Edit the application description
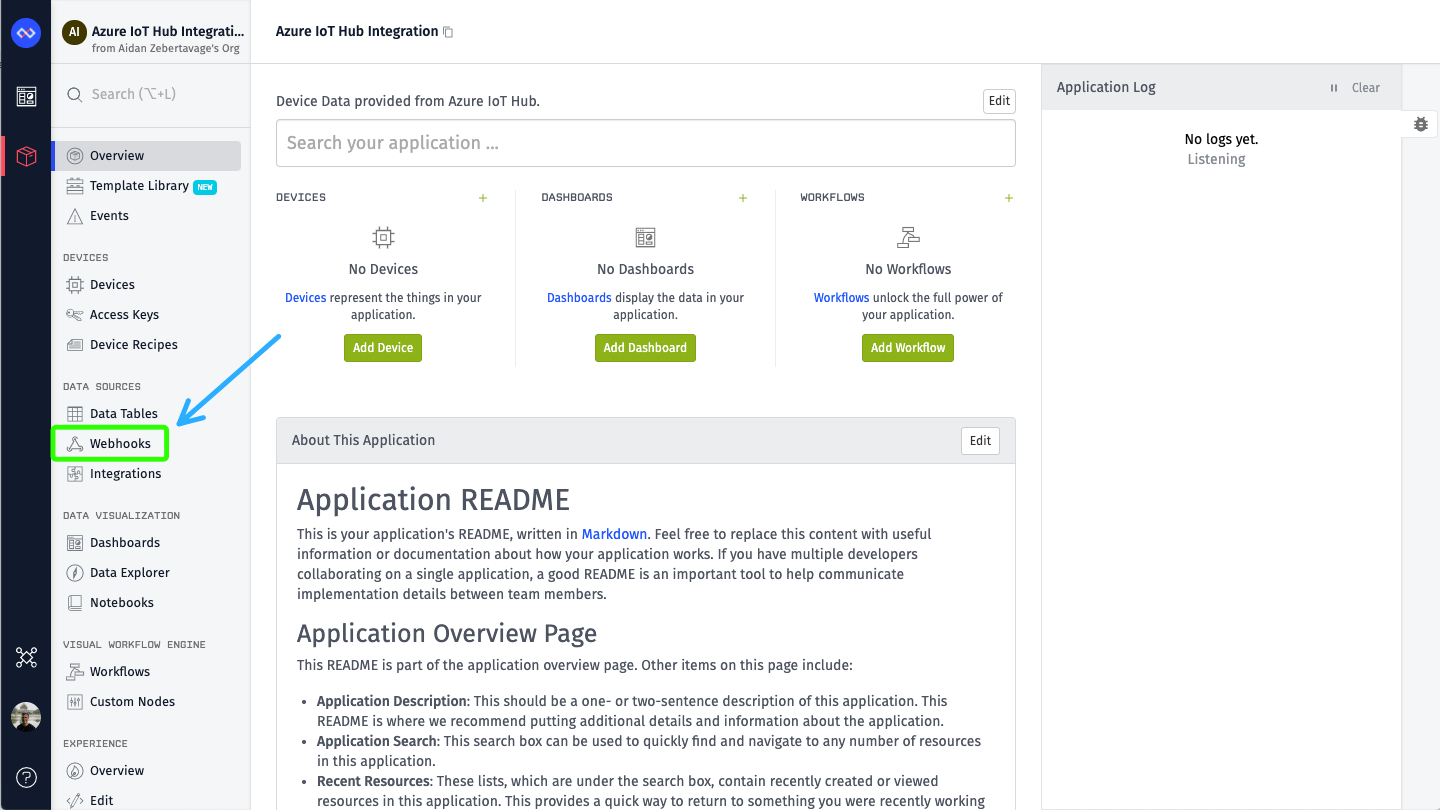This screenshot has height=810, width=1440. (999, 101)
